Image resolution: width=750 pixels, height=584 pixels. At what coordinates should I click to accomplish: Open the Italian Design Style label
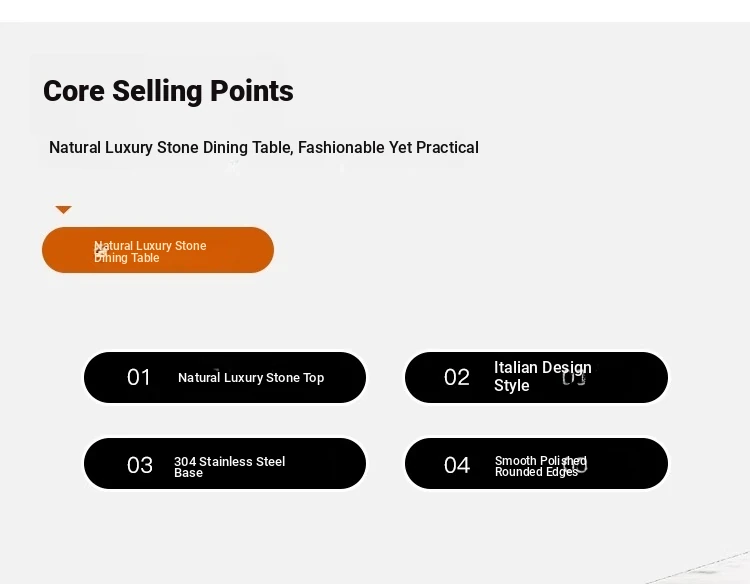click(x=543, y=376)
